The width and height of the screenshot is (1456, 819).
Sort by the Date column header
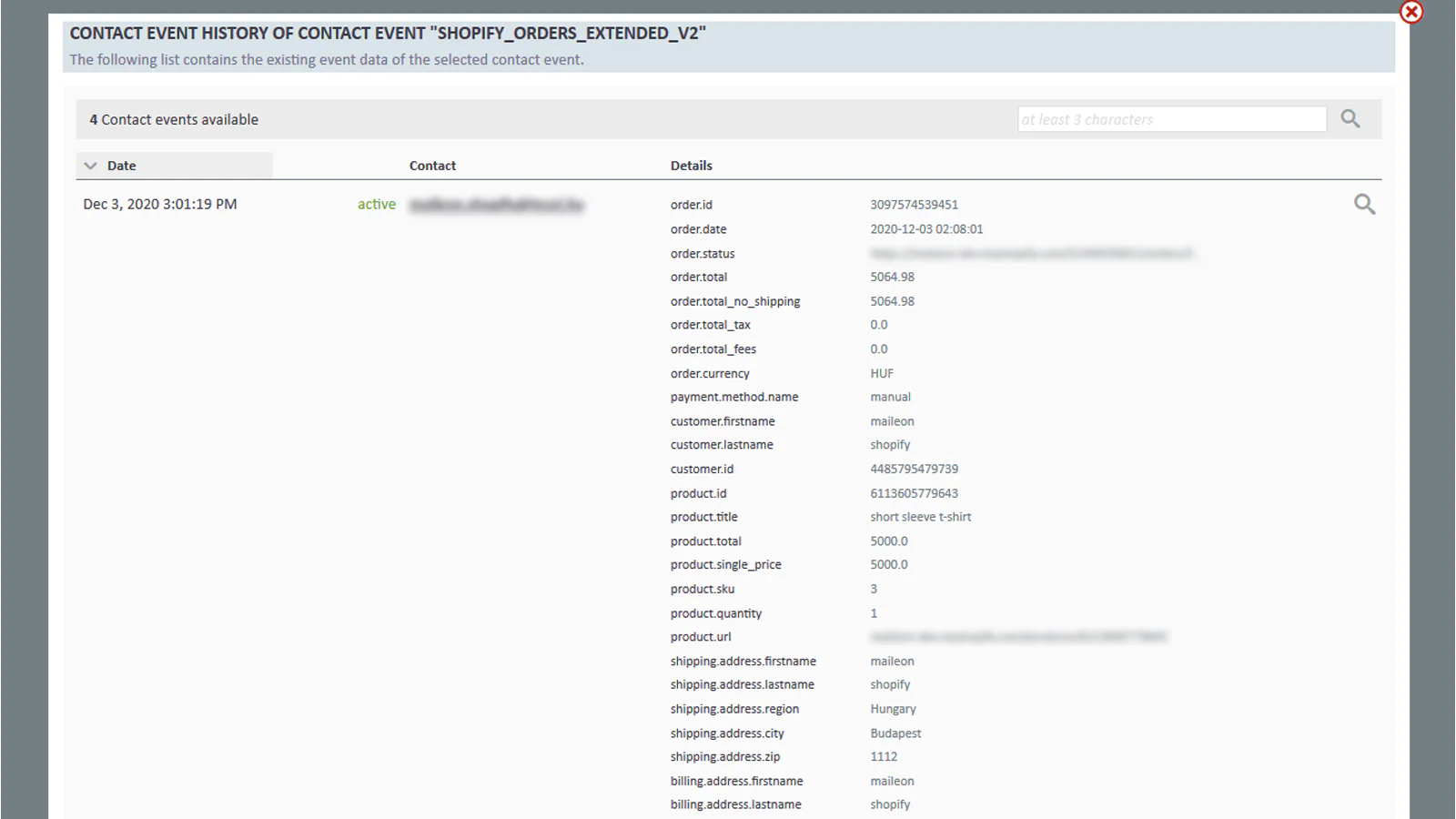pos(121,166)
